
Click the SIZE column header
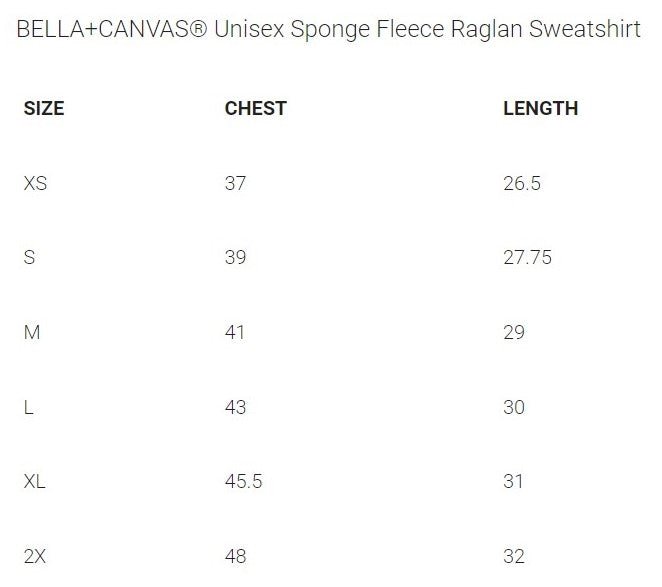pyautogui.click(x=44, y=109)
